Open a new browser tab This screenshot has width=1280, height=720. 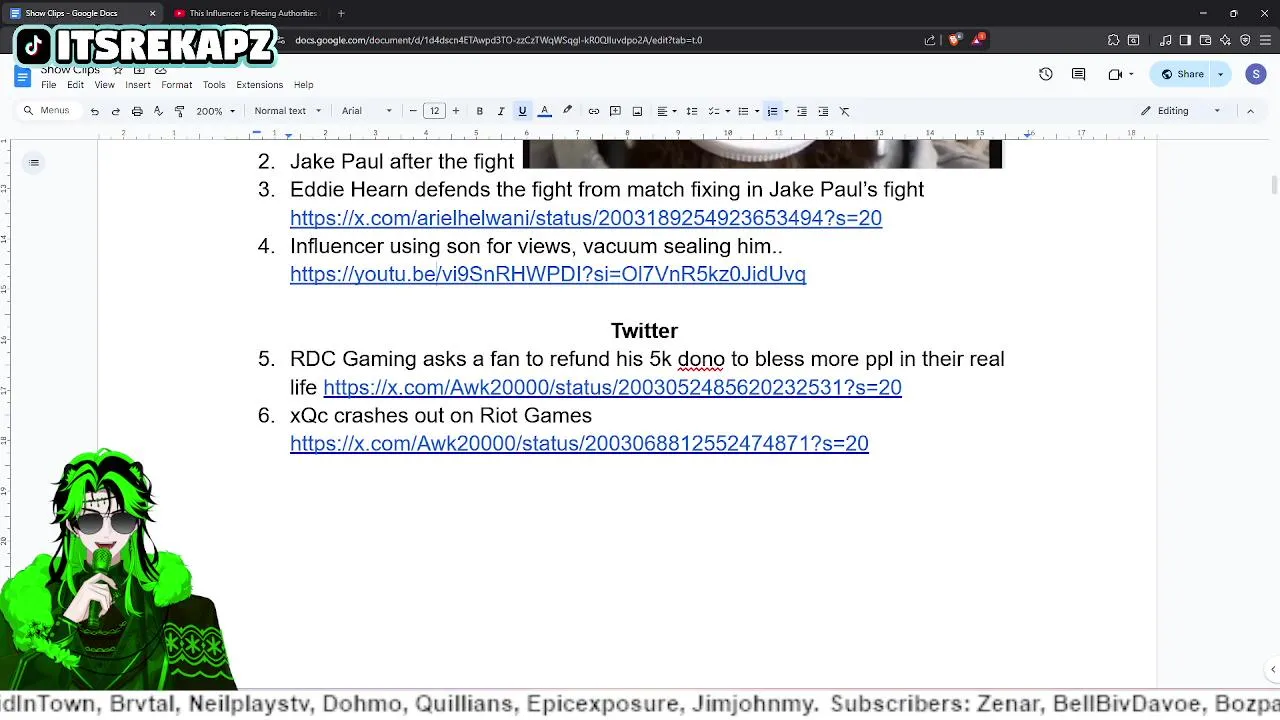341,13
